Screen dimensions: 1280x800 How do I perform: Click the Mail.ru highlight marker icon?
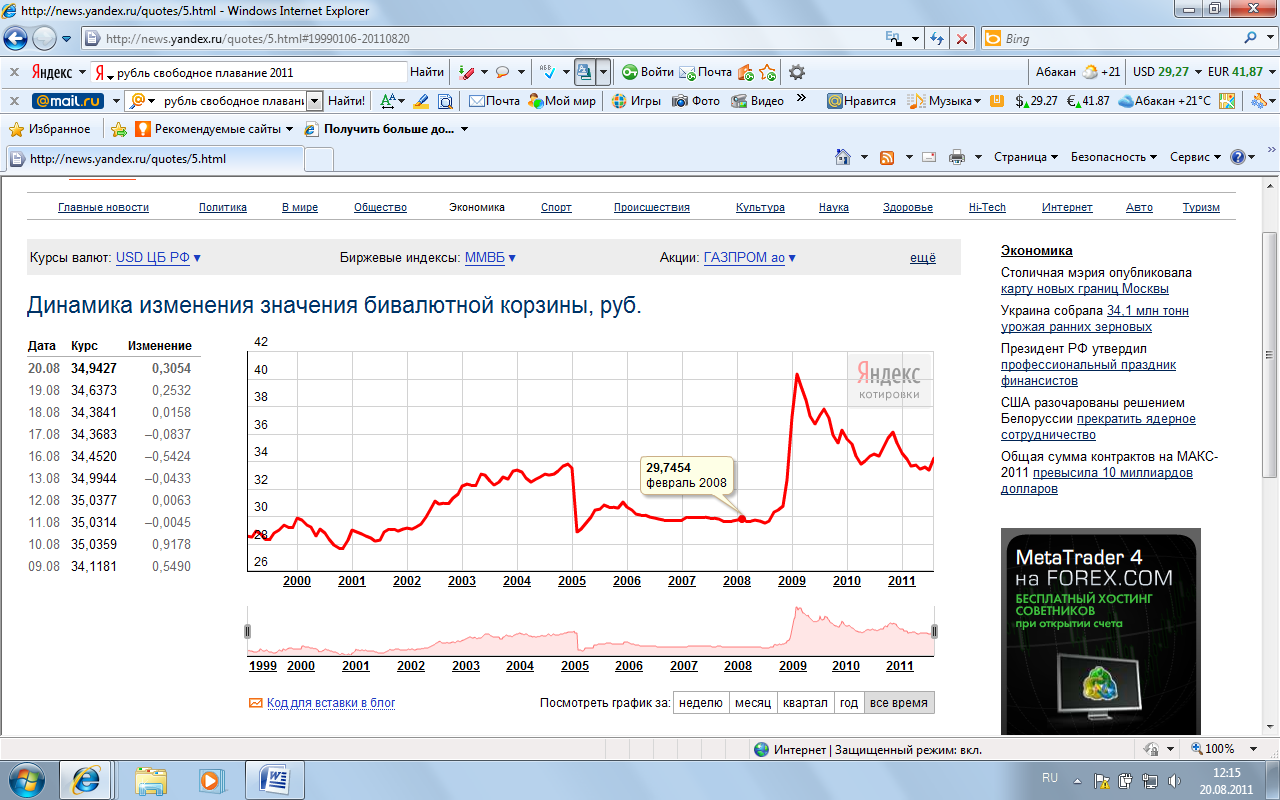pos(421,101)
